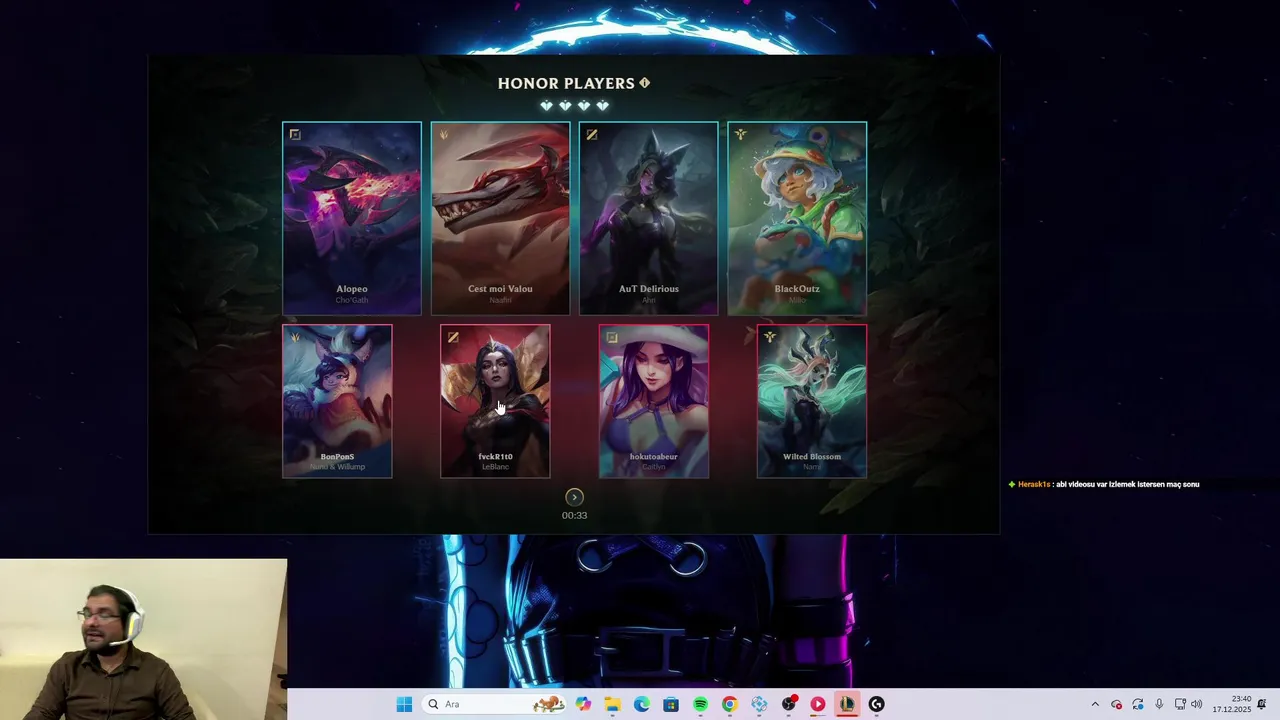Click the info icon beside HONOR PLAYERS
This screenshot has height=720, width=1280.
pos(645,83)
